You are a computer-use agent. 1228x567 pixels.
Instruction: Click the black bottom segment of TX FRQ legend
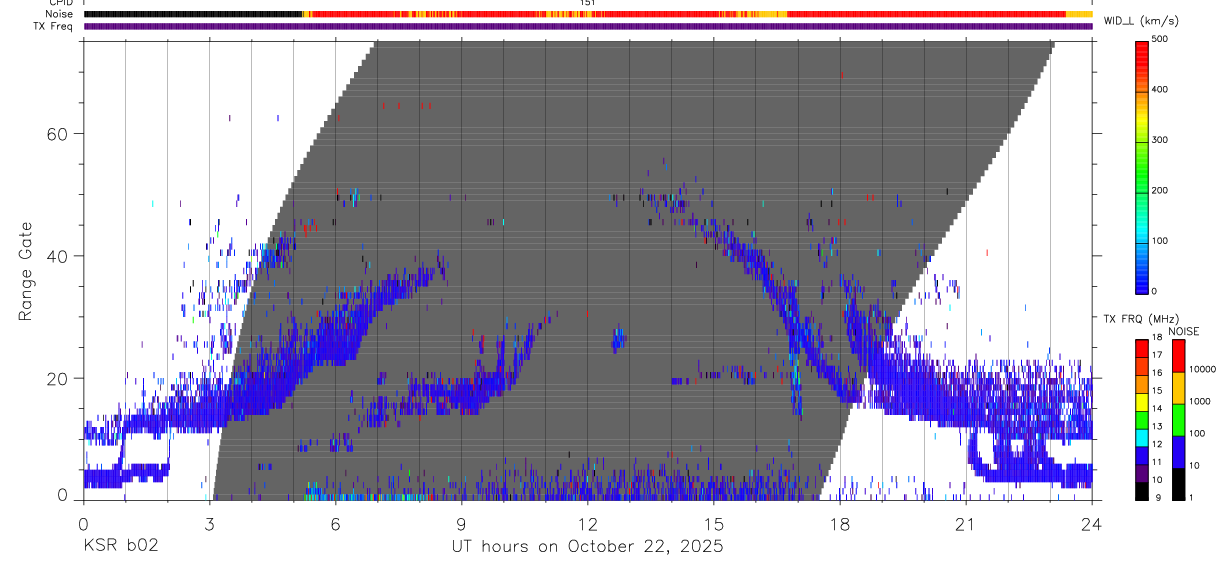click(x=1143, y=489)
